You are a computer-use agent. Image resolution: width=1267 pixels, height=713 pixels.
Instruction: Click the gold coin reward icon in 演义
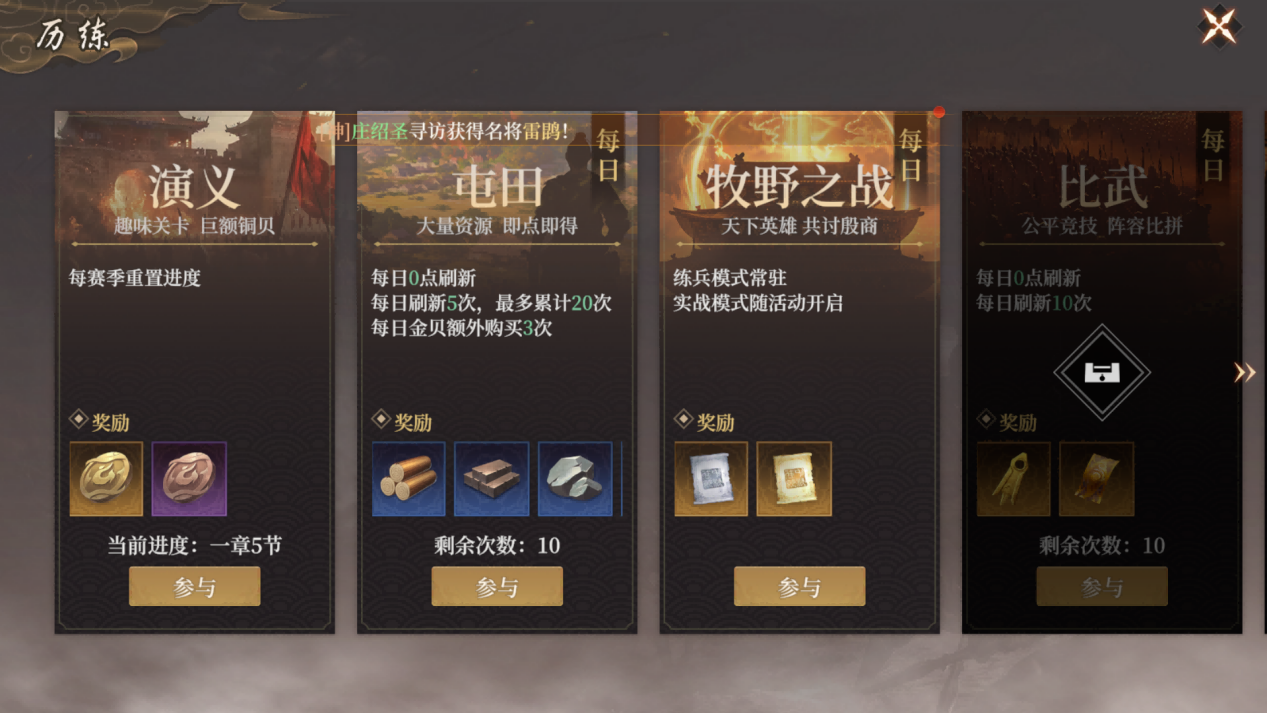[106, 479]
